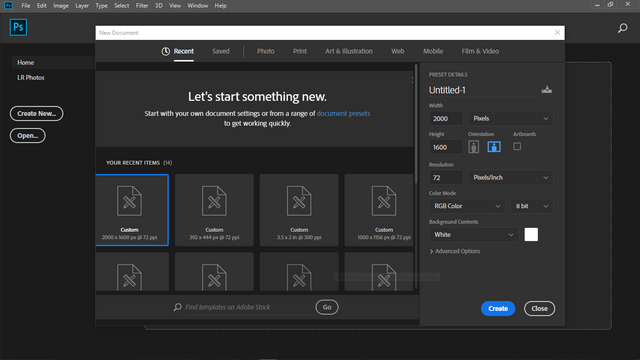Viewport: 640px width, 360px height.
Task: Switch to the Photo tab
Action: (x=266, y=51)
